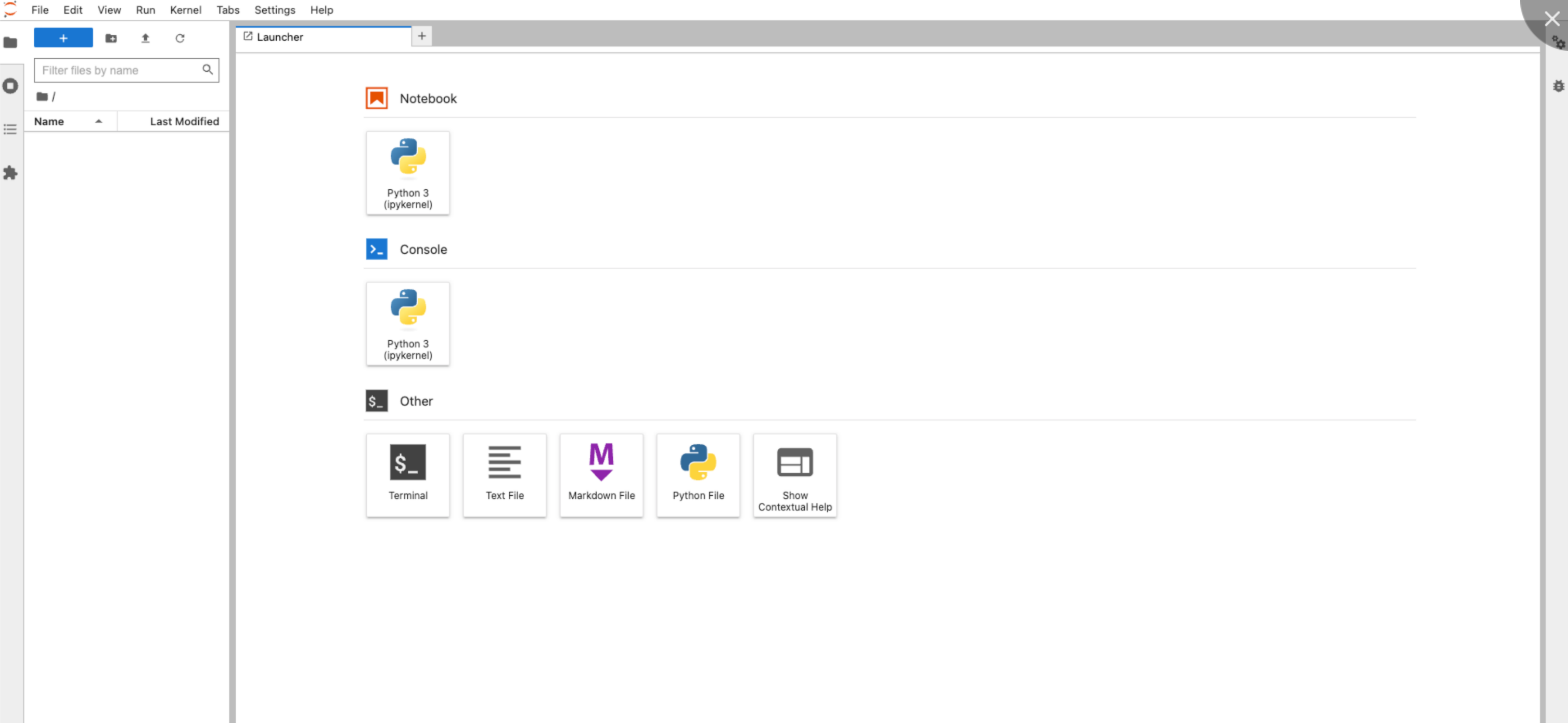
Task: Click the upload files icon
Action: pyautogui.click(x=146, y=38)
